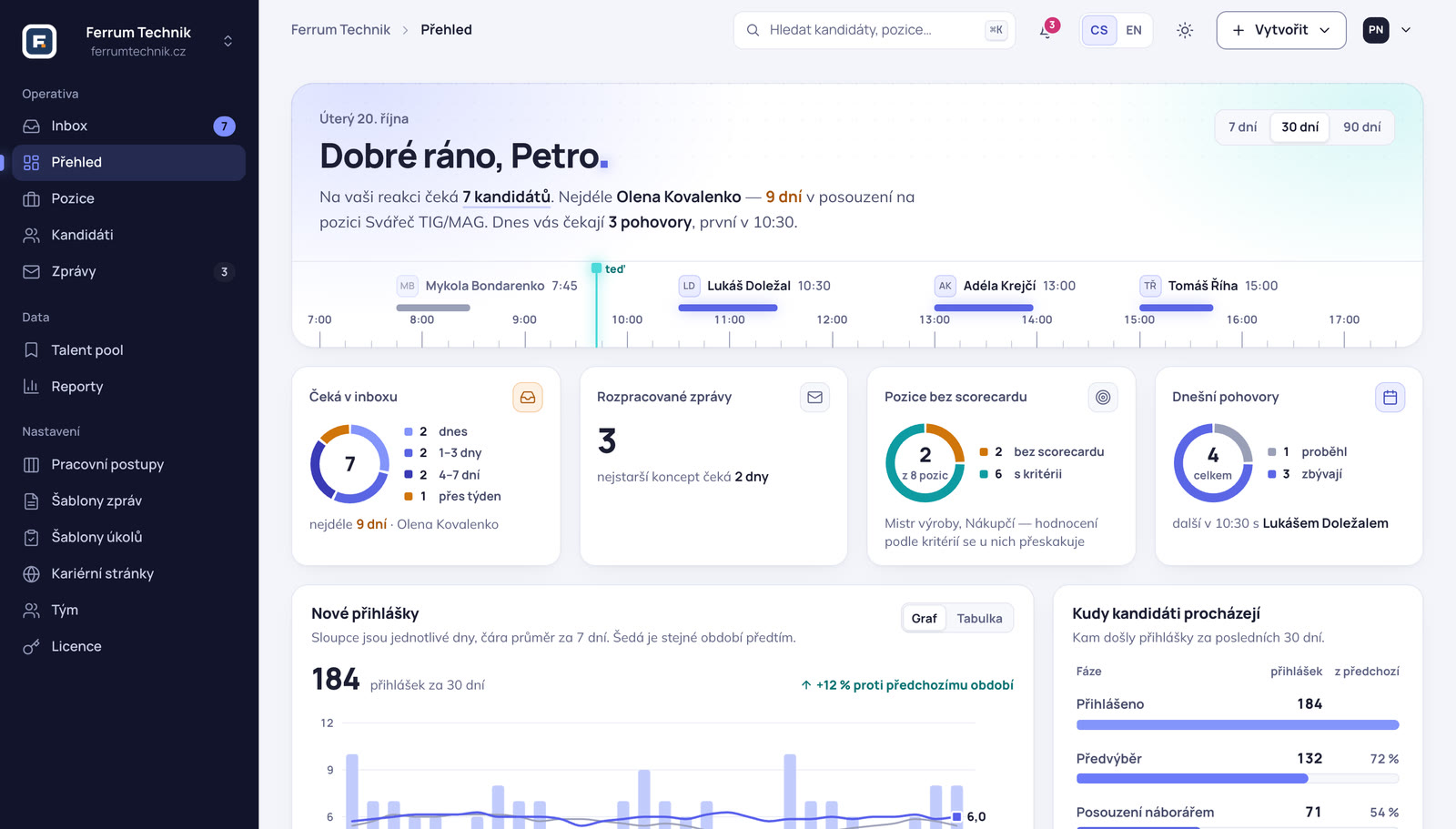Open notifications bell with 3 alerts

1046,30
